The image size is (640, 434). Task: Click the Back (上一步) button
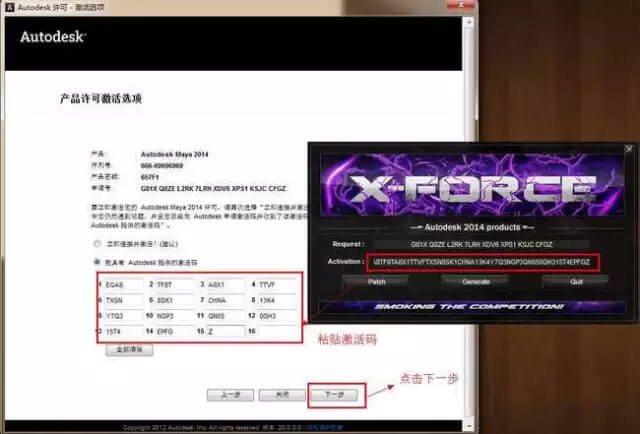(x=230, y=395)
